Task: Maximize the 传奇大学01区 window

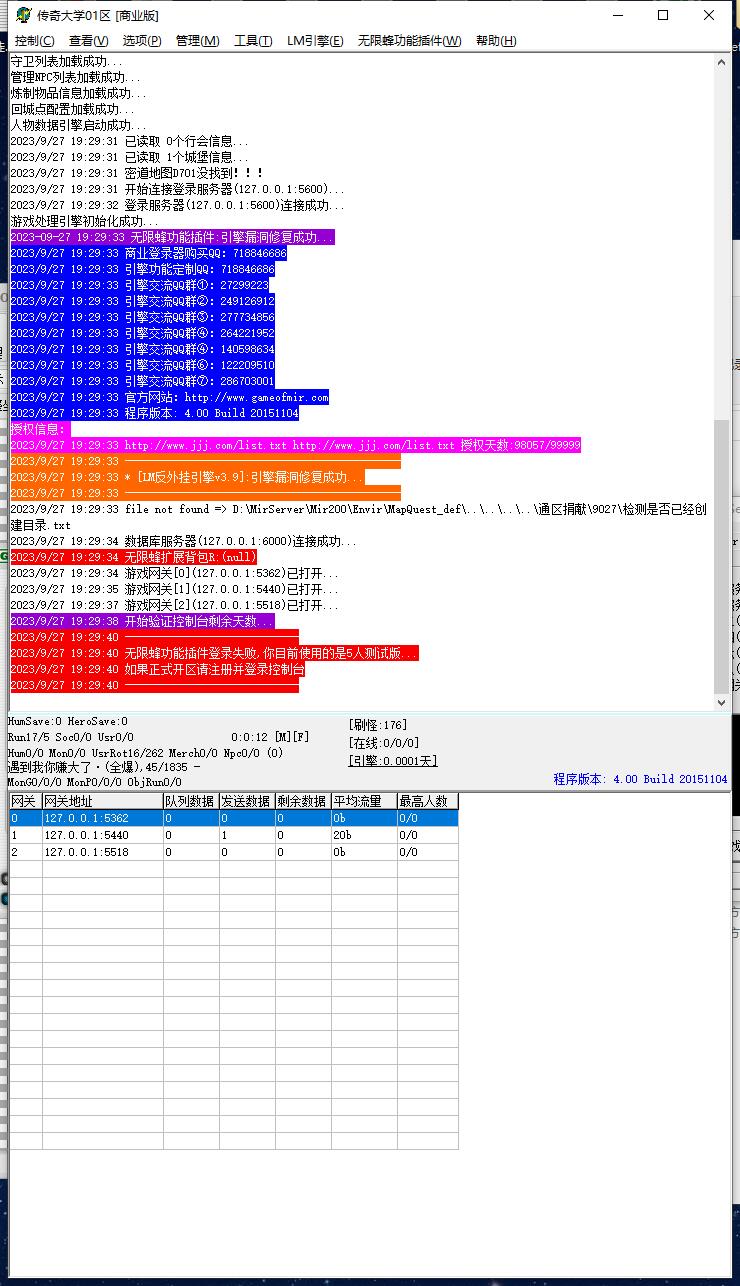Action: click(x=662, y=15)
